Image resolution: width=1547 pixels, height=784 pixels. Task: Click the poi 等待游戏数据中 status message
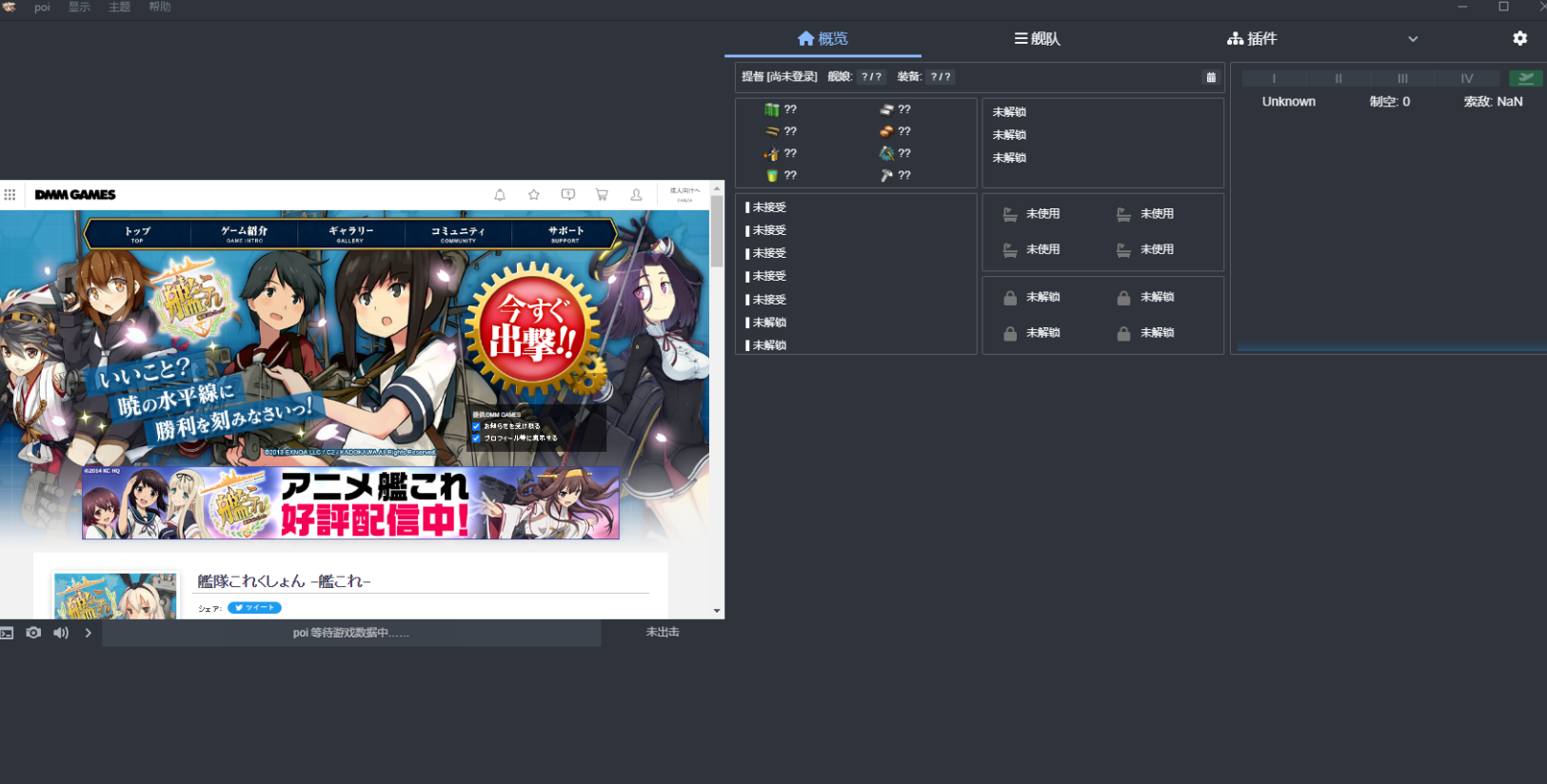pos(351,633)
